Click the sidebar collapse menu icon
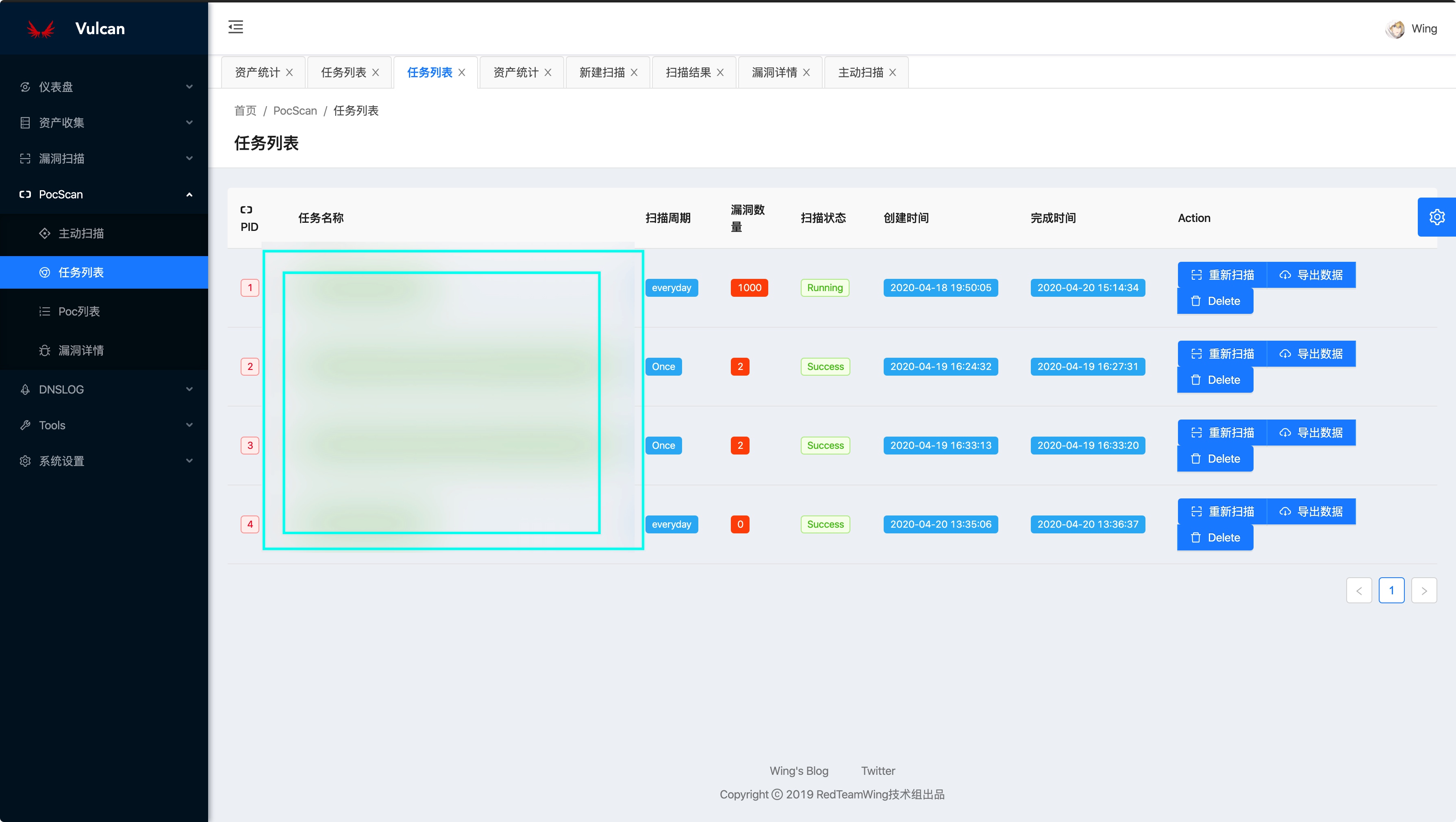Viewport: 1456px width, 822px height. [x=236, y=26]
